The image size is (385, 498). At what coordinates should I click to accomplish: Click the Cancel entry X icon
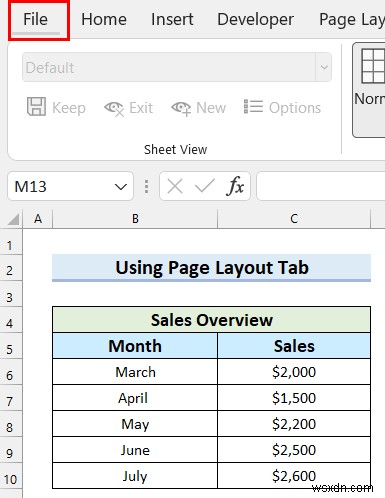pyautogui.click(x=175, y=186)
